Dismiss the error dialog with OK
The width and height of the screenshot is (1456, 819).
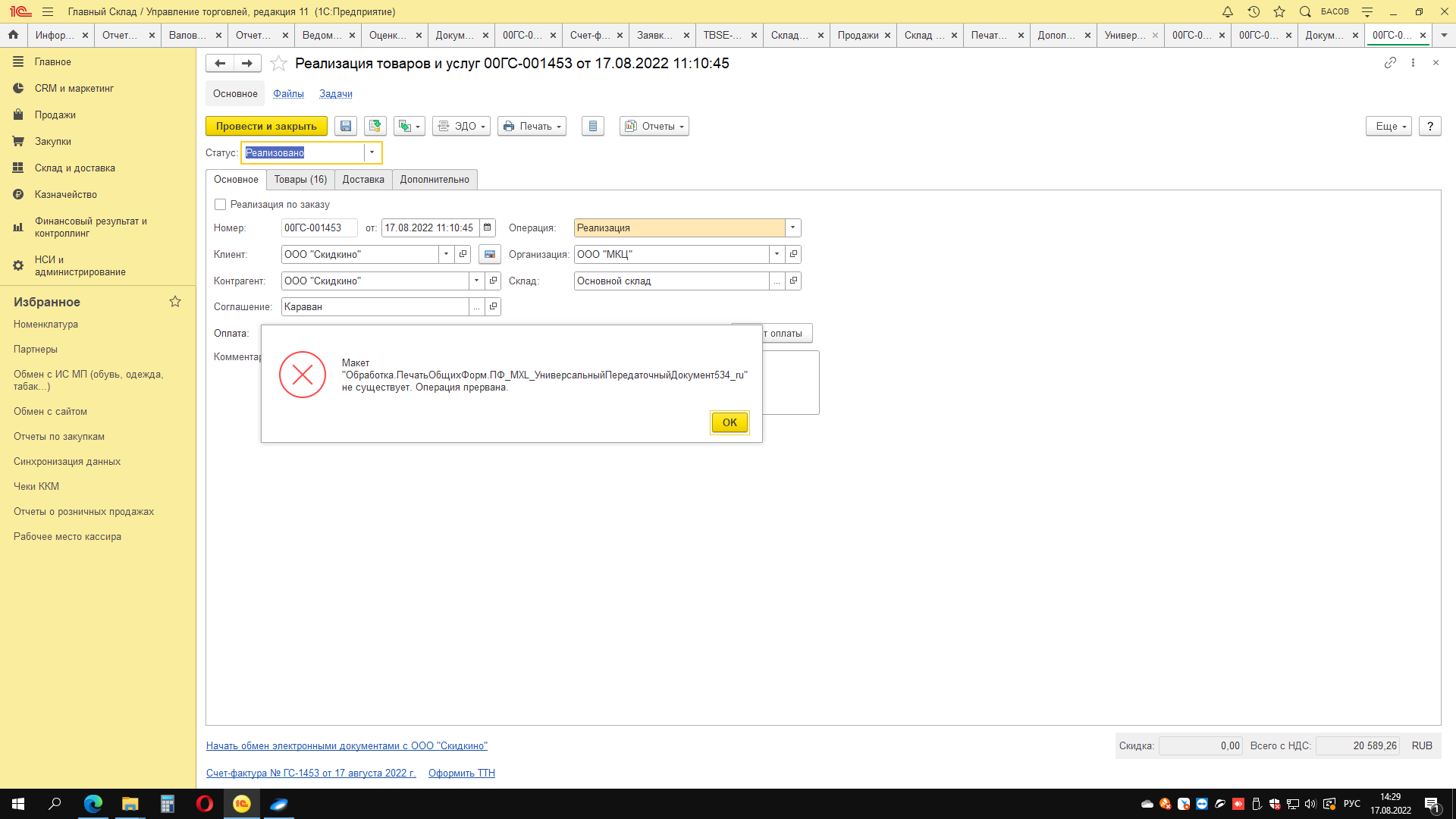[x=730, y=422]
